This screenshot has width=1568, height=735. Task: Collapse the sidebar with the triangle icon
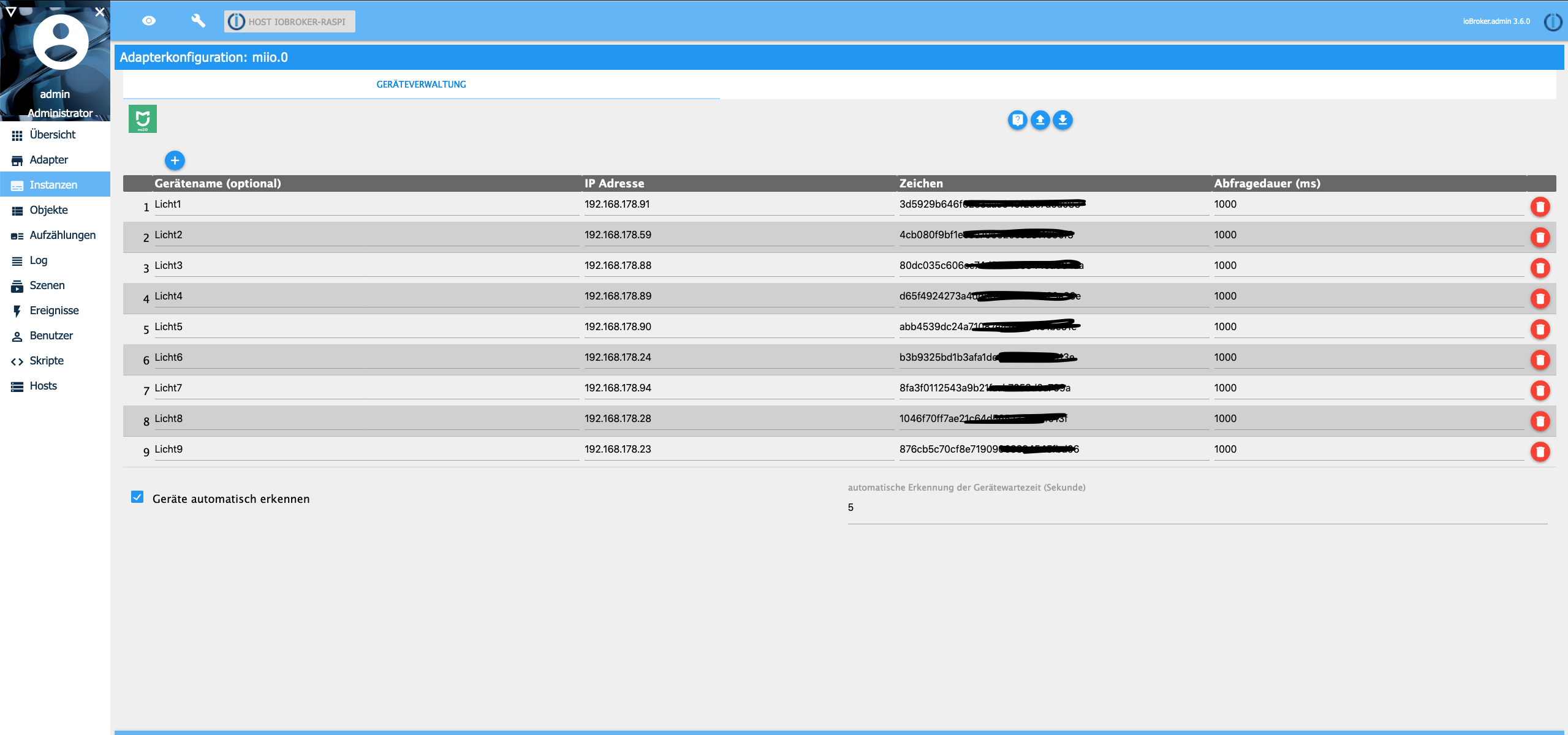(x=10, y=11)
